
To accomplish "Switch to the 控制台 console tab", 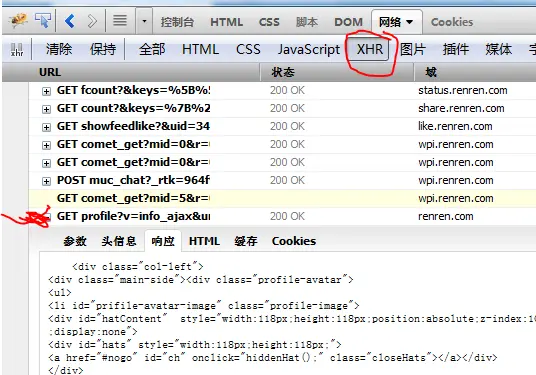I will (177, 22).
